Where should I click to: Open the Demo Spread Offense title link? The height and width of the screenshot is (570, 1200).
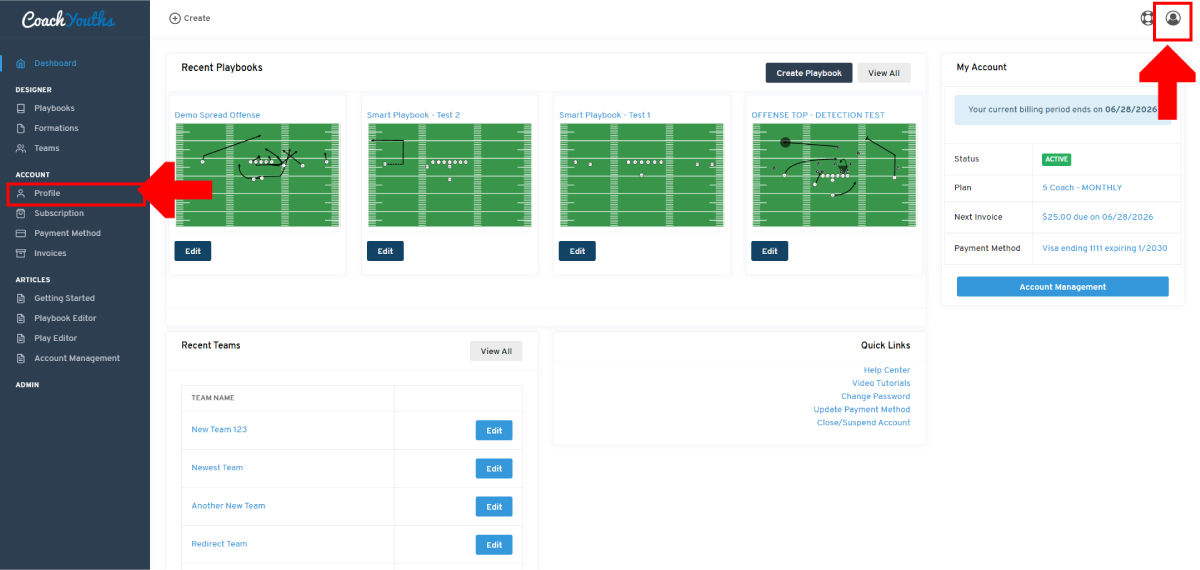tap(217, 115)
